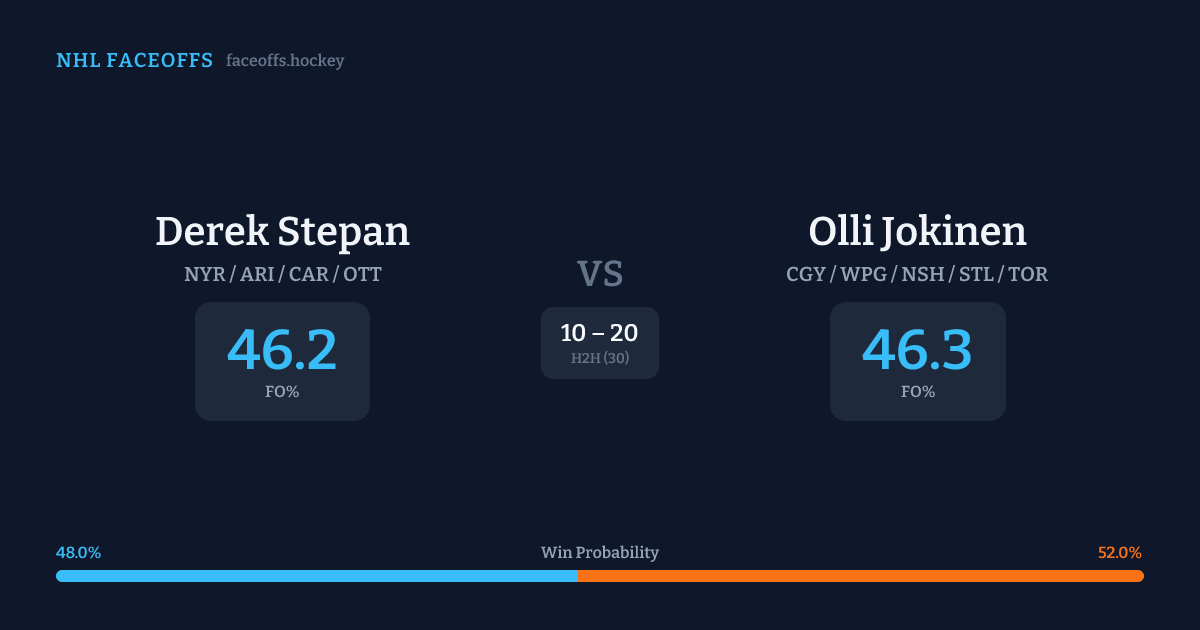Click Jokinen's CGY / WPG / NSH / STL / TOR team list
This screenshot has height=630, width=1200.
tap(917, 274)
